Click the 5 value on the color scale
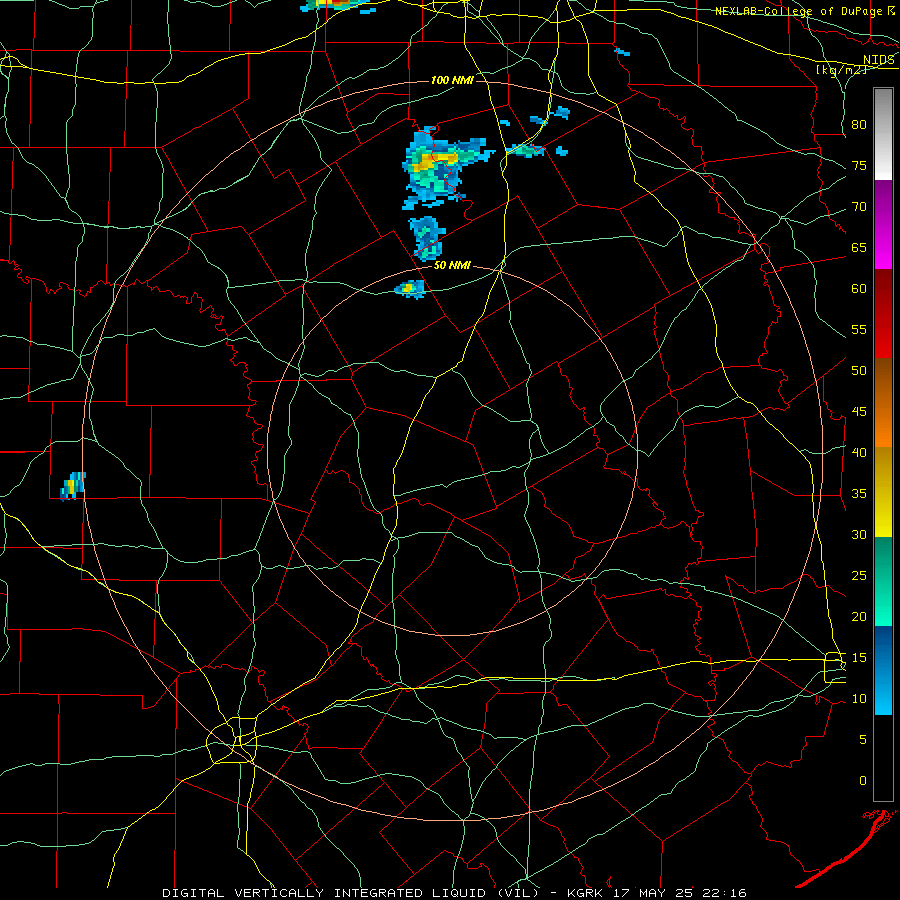The width and height of the screenshot is (900, 900). [863, 740]
